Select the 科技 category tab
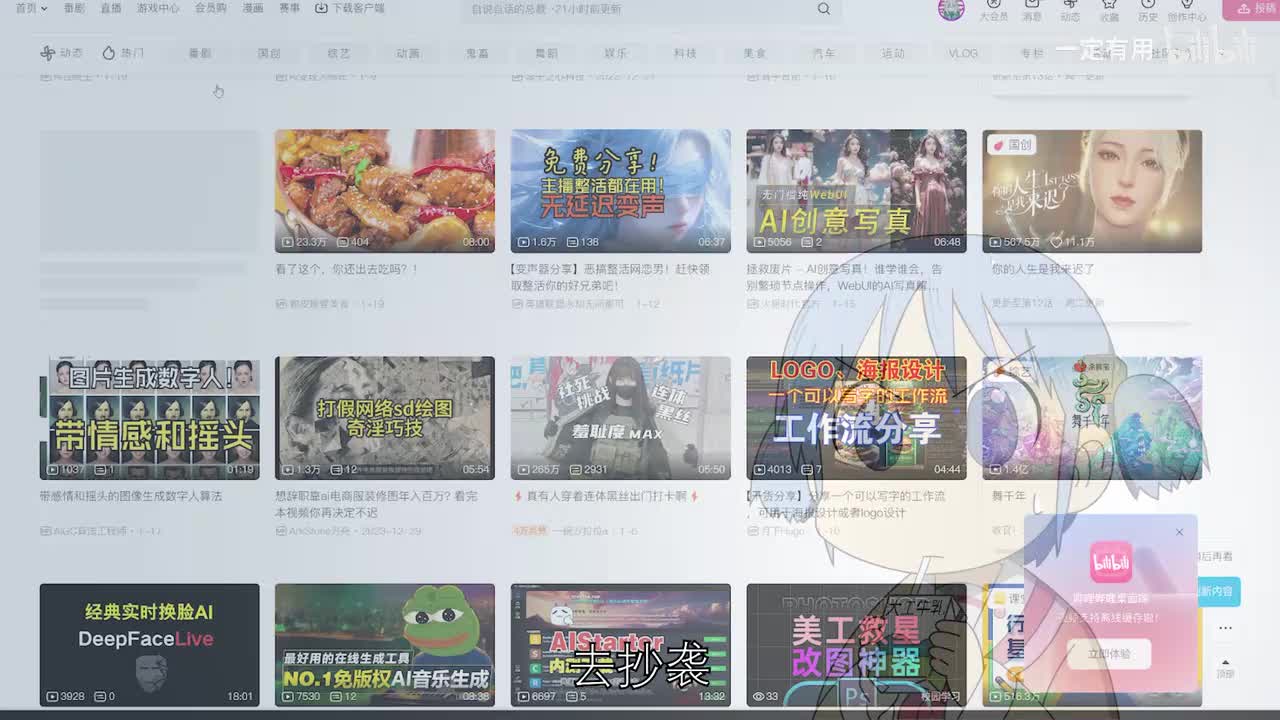Screen dimensions: 1280x720 coord(685,53)
